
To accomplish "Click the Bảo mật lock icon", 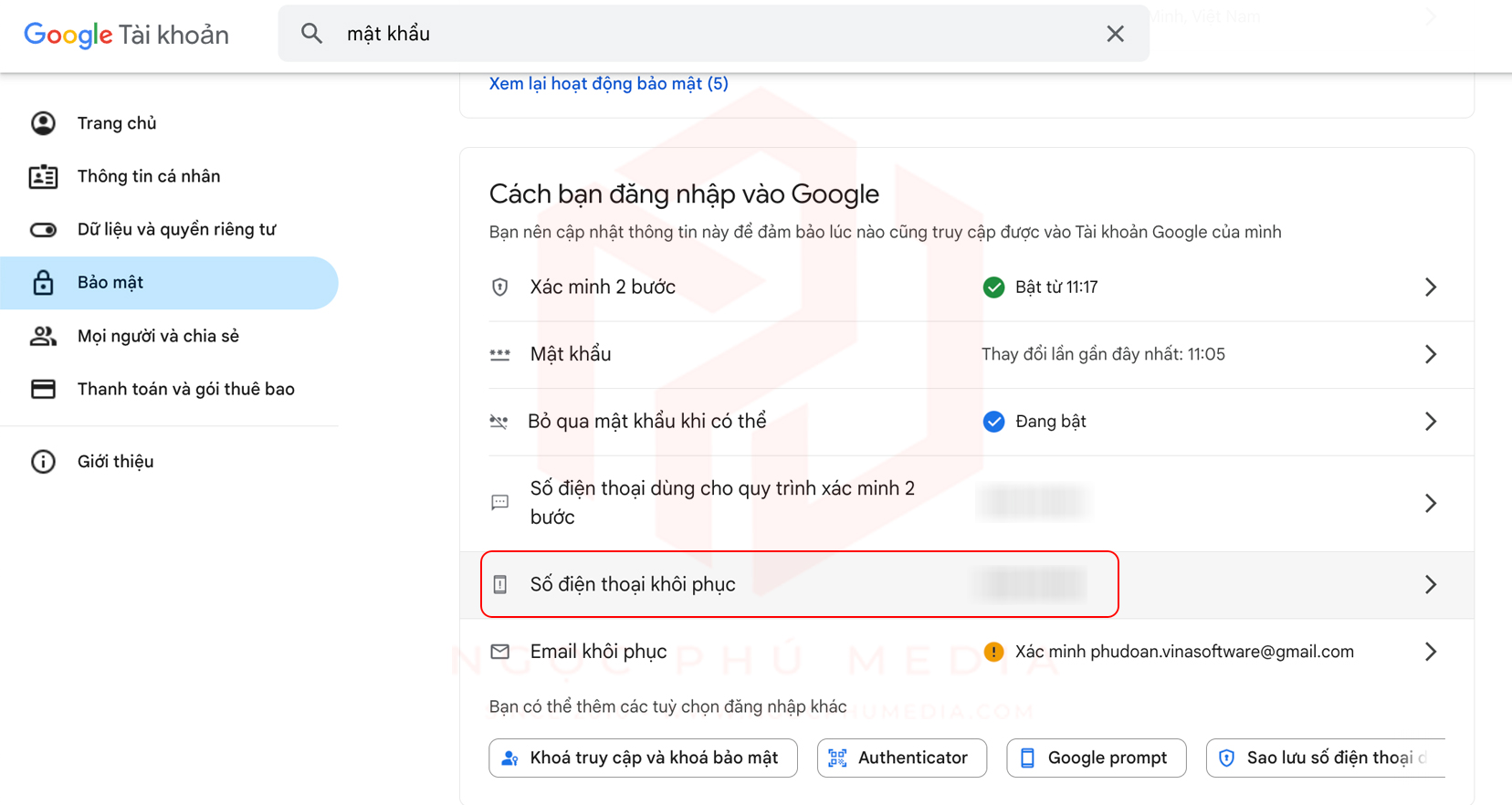I will [43, 283].
